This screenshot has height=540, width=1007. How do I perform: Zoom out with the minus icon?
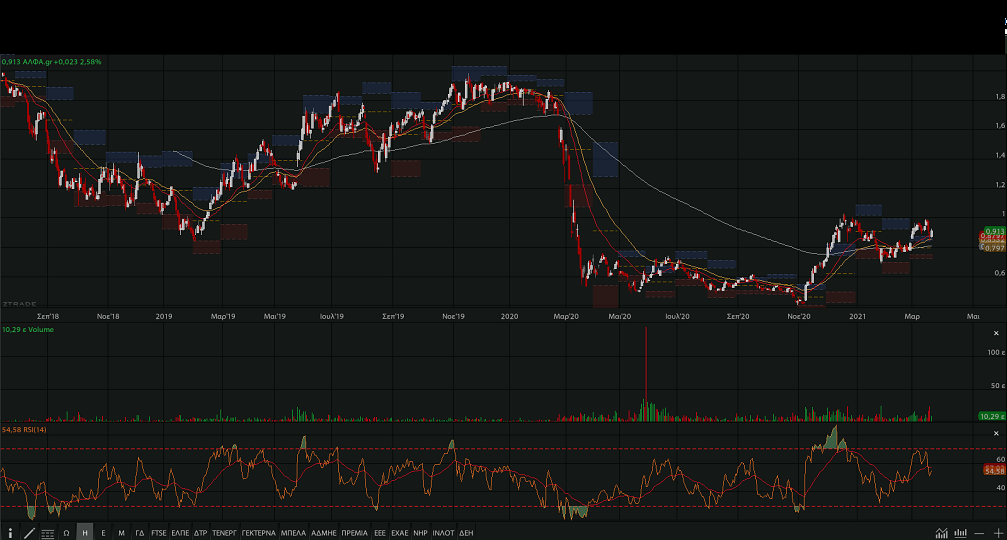click(x=980, y=533)
